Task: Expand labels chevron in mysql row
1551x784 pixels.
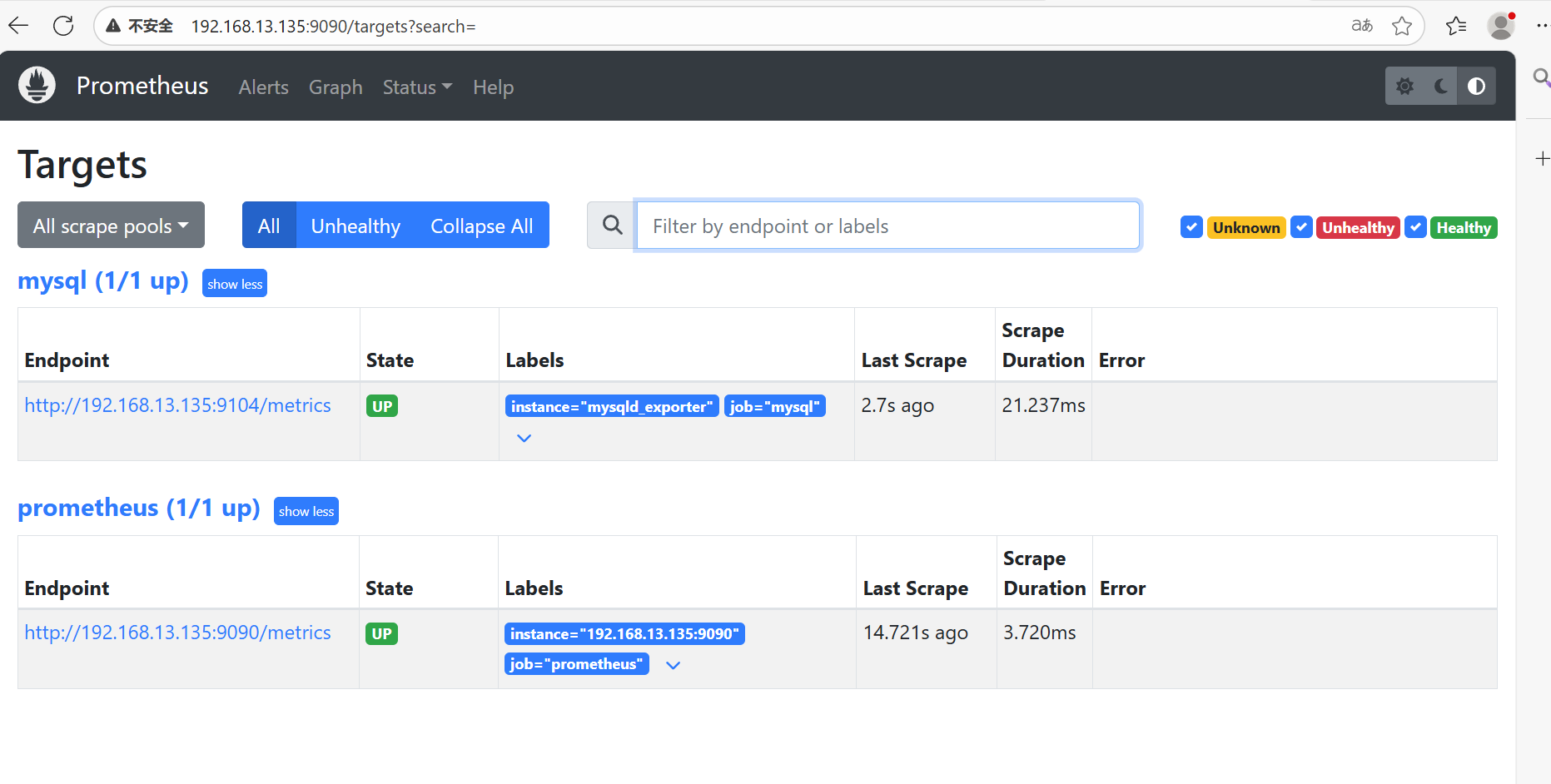Action: (x=524, y=438)
